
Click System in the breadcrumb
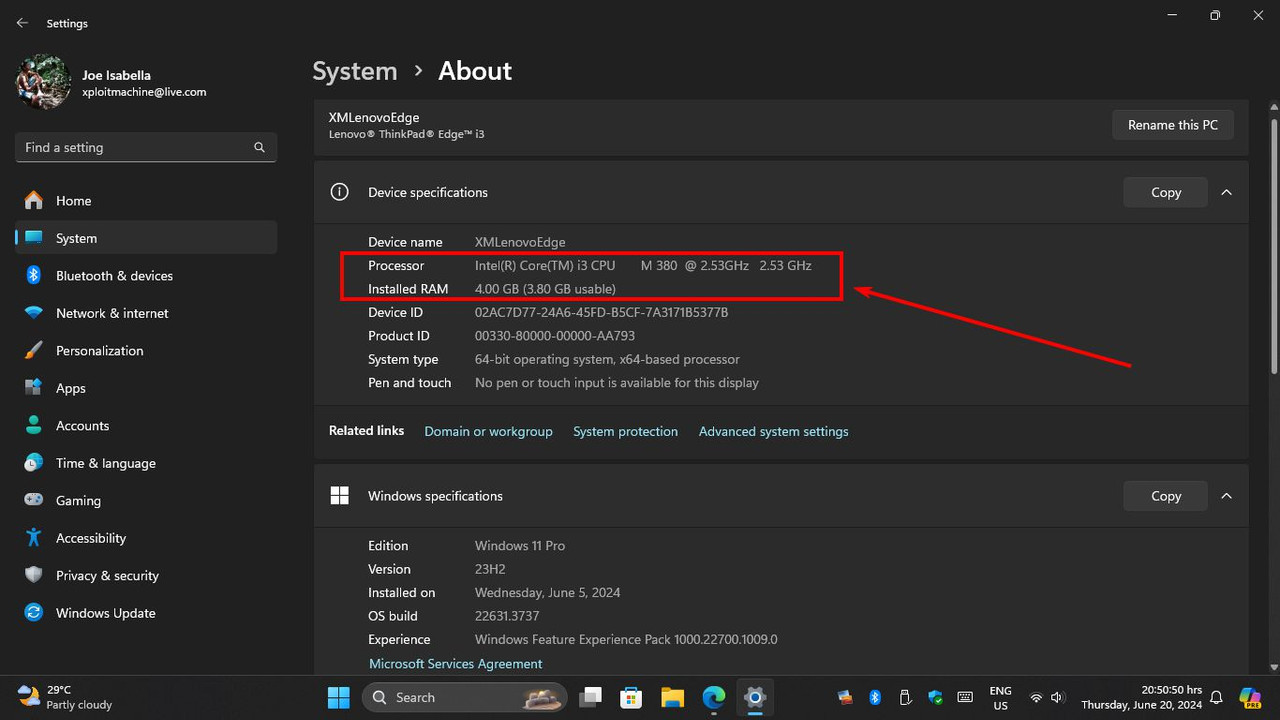click(x=355, y=71)
